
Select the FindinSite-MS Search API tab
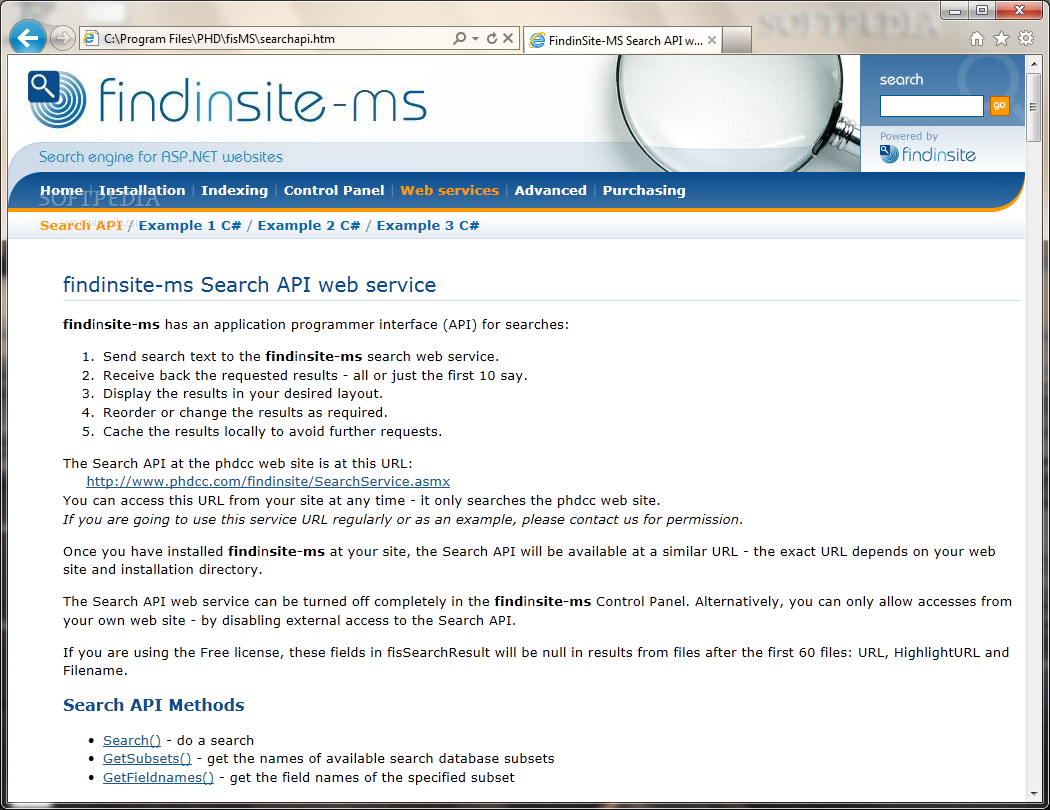pyautogui.click(x=623, y=40)
